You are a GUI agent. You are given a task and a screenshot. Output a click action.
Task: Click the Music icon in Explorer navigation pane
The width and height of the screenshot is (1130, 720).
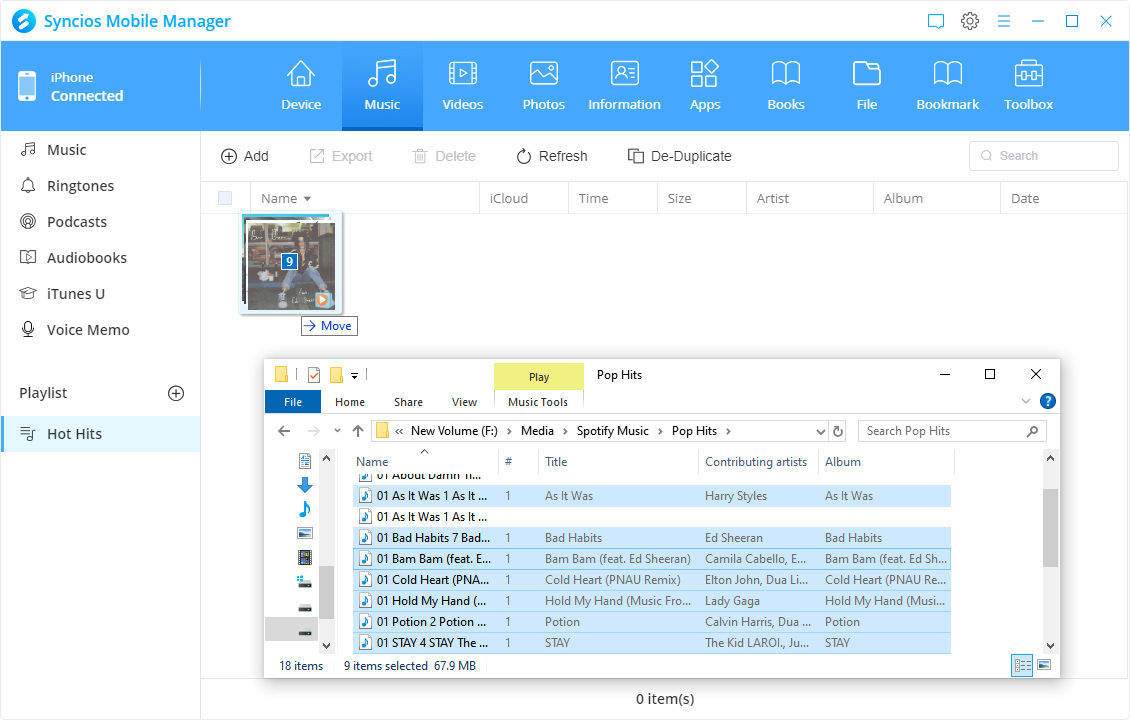click(x=305, y=510)
